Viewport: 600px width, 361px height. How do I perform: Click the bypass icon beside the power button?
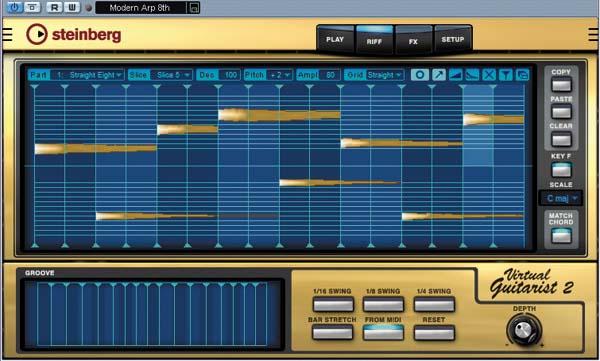(33, 7)
